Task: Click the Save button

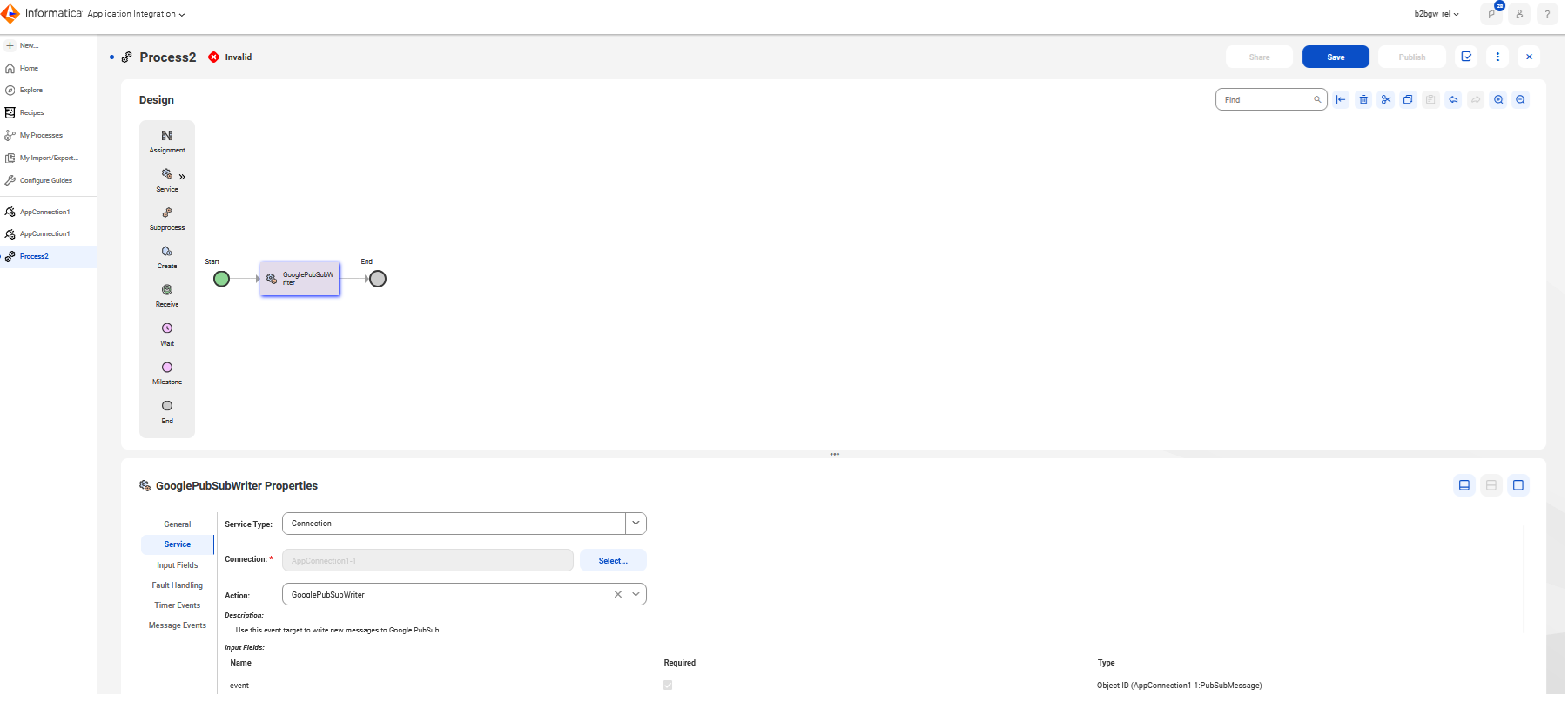Action: pos(1336,57)
